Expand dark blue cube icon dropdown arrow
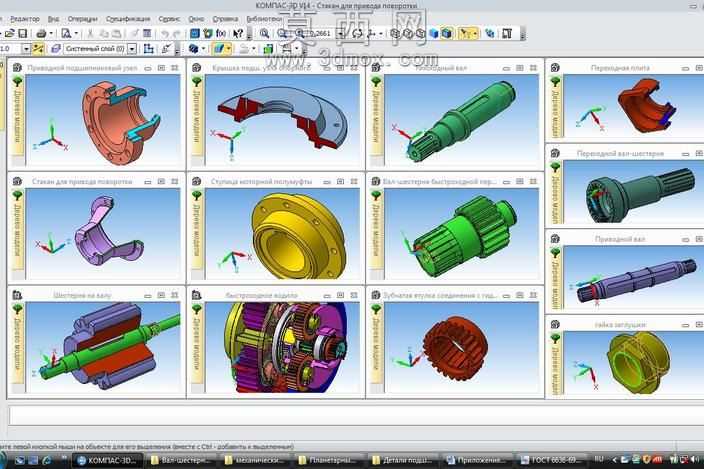The width and height of the screenshot is (704, 469). [x=203, y=48]
